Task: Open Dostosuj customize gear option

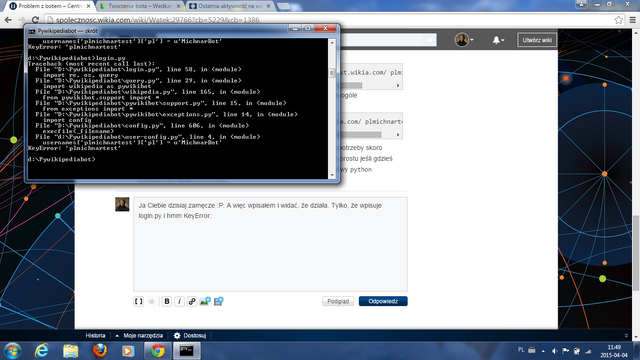Action: coord(190,336)
